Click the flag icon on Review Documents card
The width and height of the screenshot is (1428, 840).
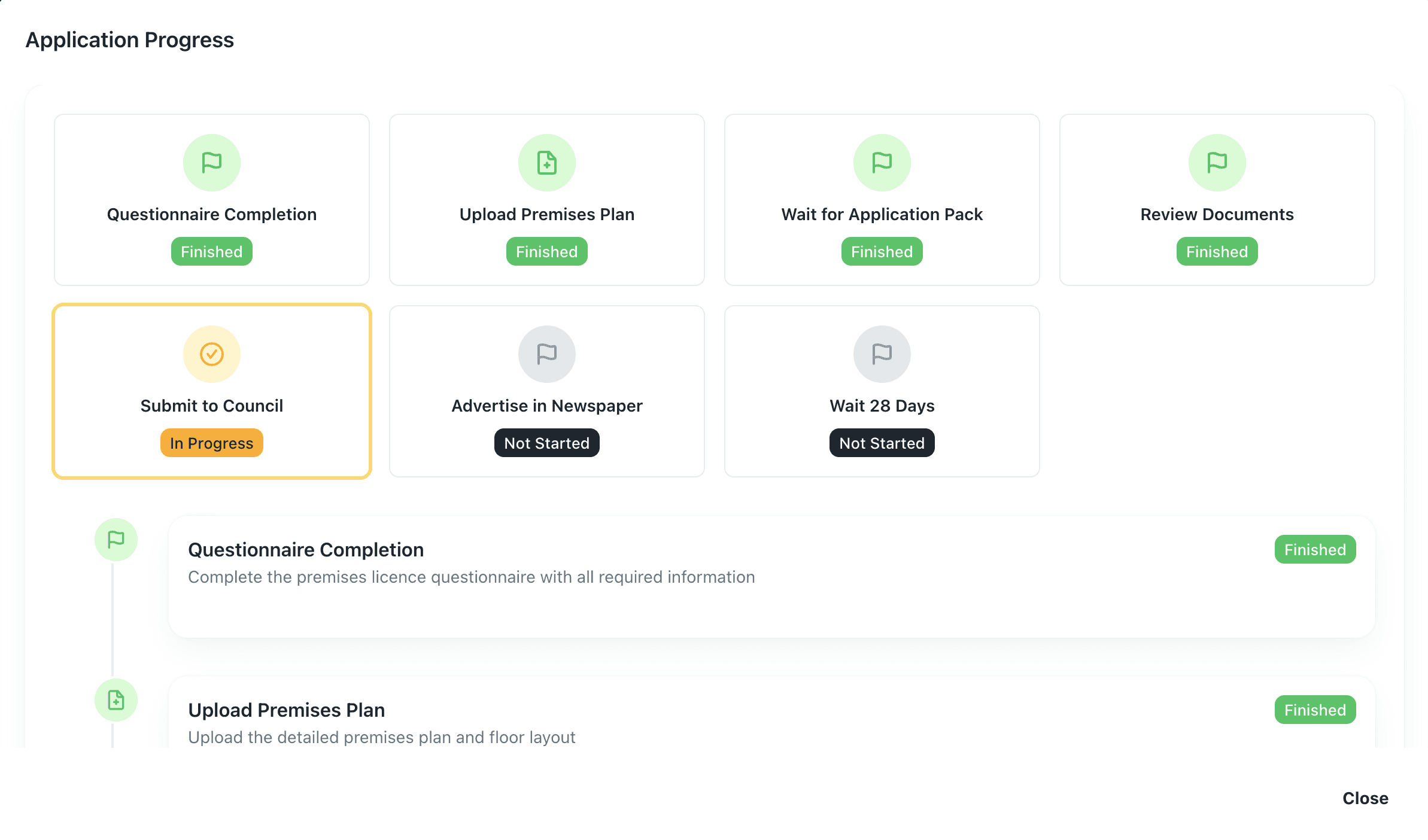(x=1216, y=162)
